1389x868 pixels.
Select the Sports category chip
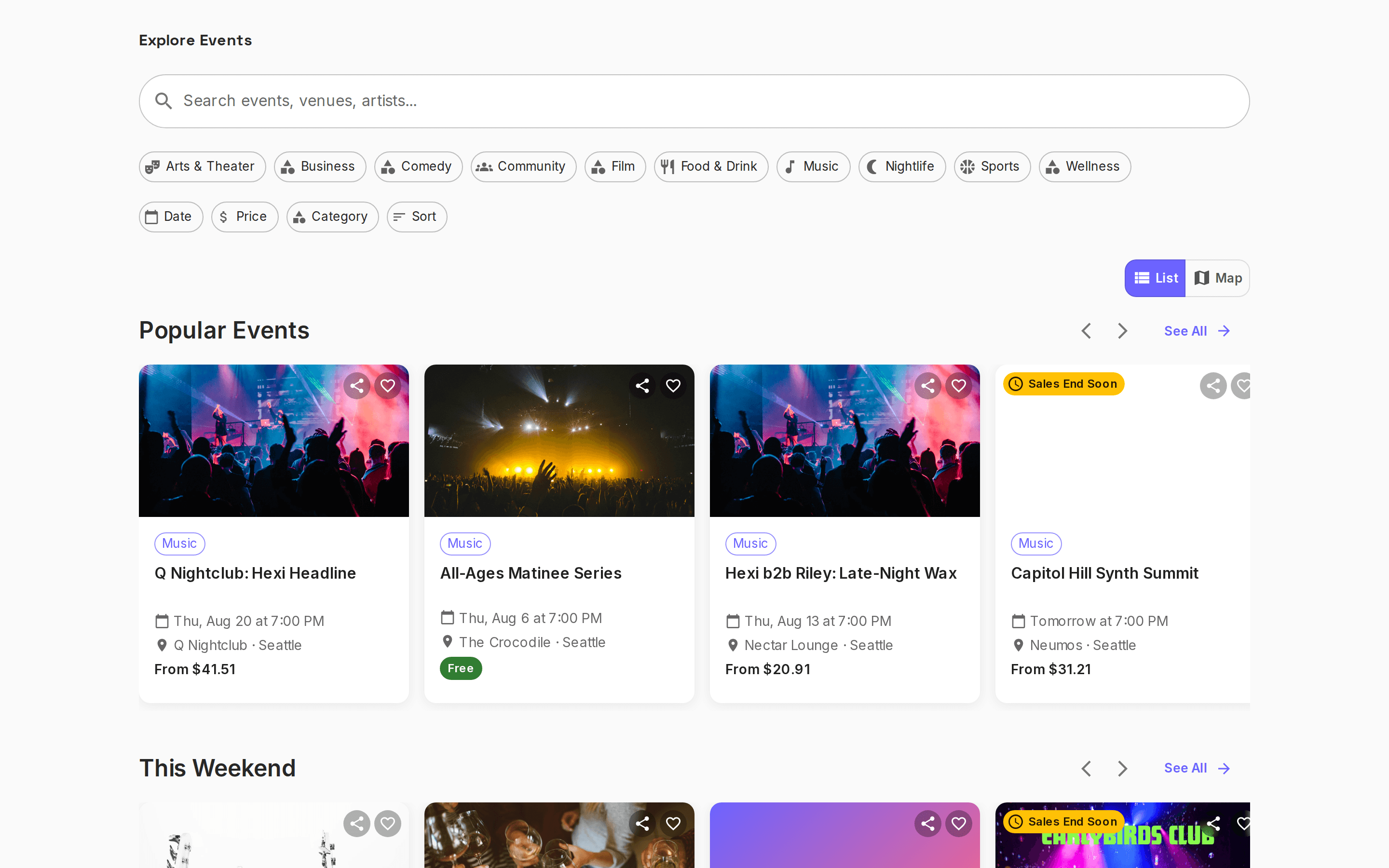pos(992,166)
